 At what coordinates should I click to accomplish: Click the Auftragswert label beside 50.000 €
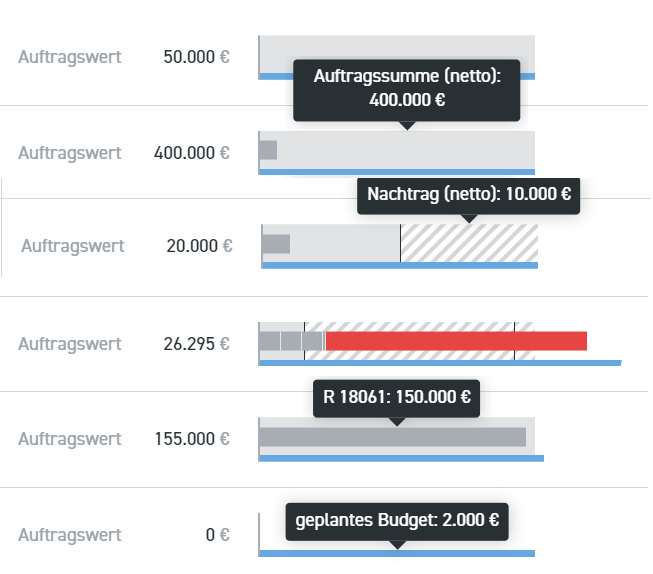pyautogui.click(x=70, y=57)
